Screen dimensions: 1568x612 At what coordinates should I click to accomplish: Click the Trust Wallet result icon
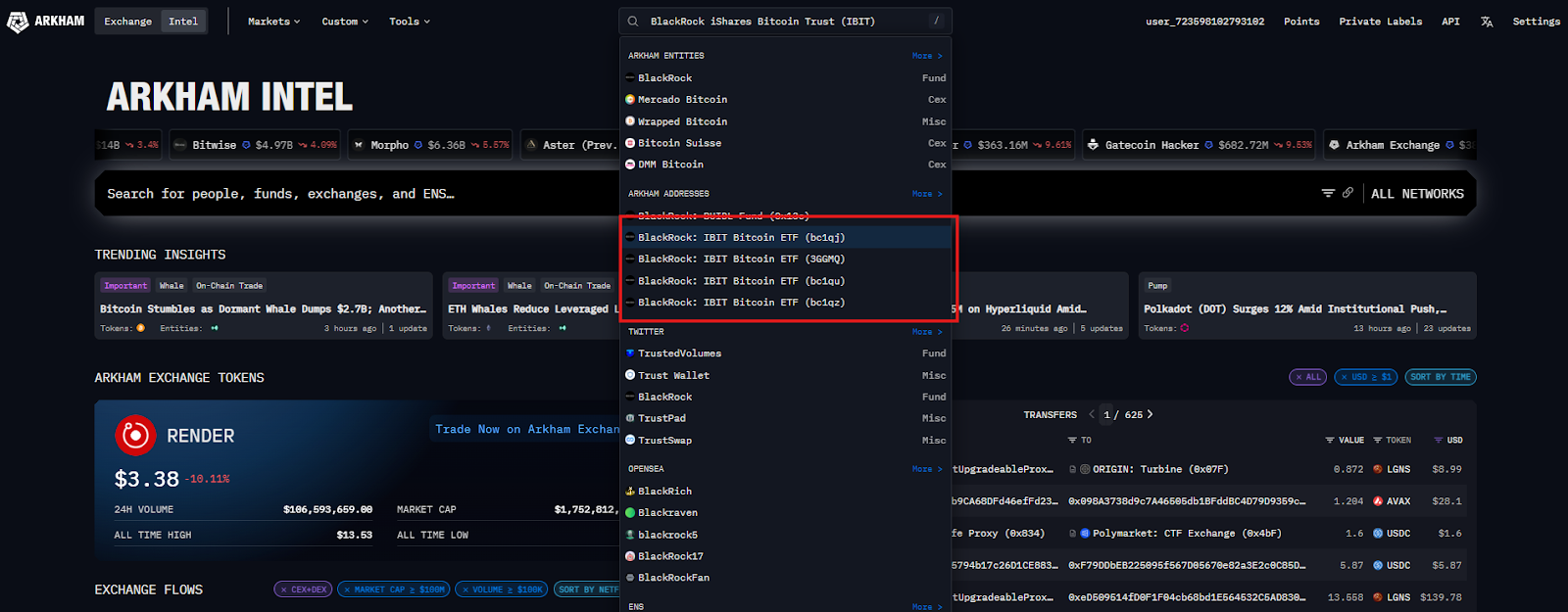coord(630,375)
